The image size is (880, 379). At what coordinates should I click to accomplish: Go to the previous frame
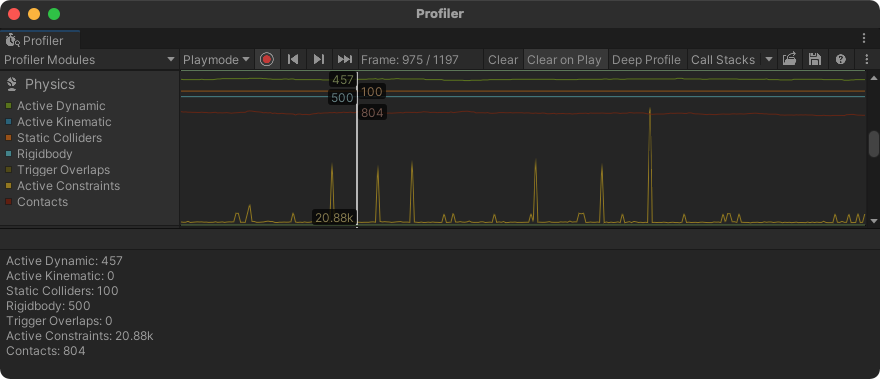292,60
